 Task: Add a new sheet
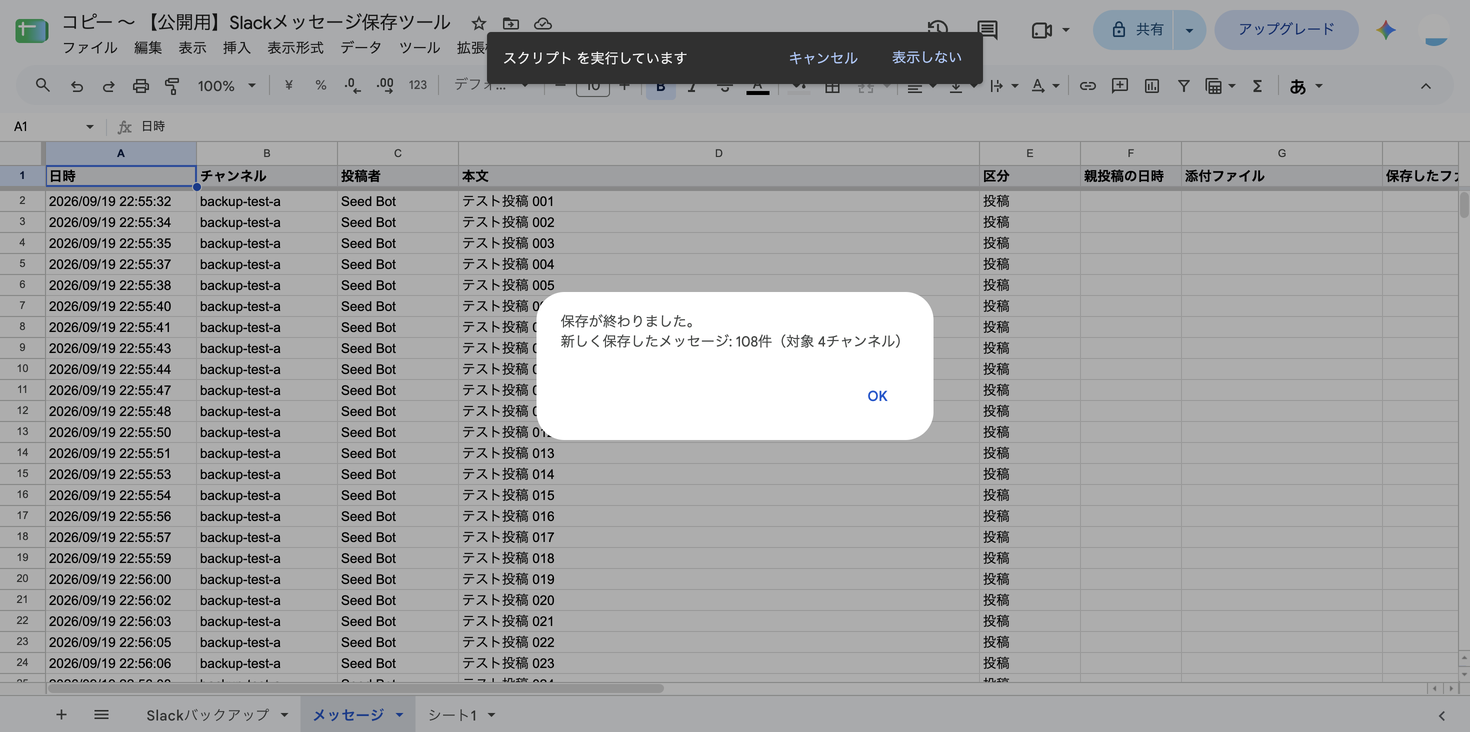[61, 715]
